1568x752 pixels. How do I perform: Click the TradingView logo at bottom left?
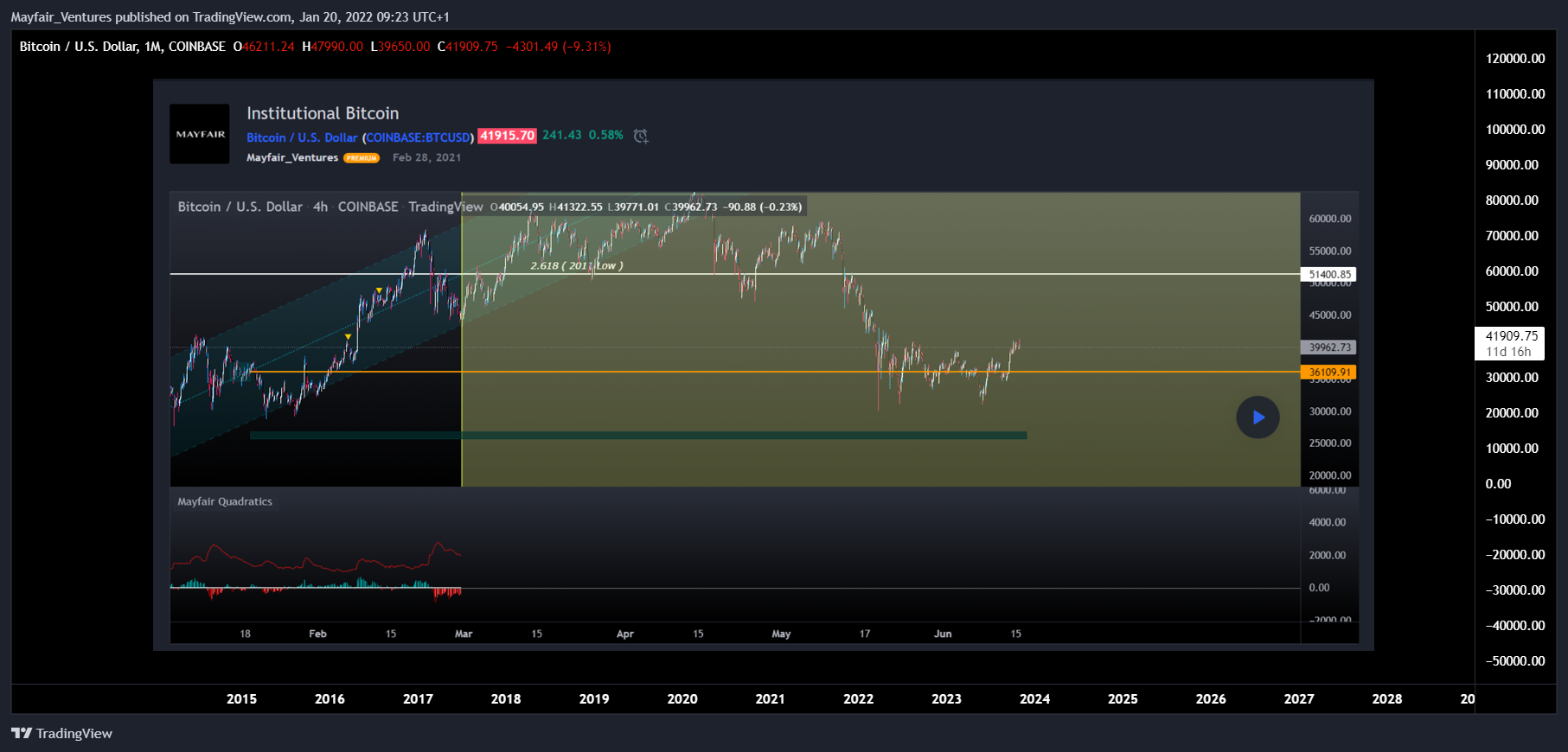coord(61,733)
